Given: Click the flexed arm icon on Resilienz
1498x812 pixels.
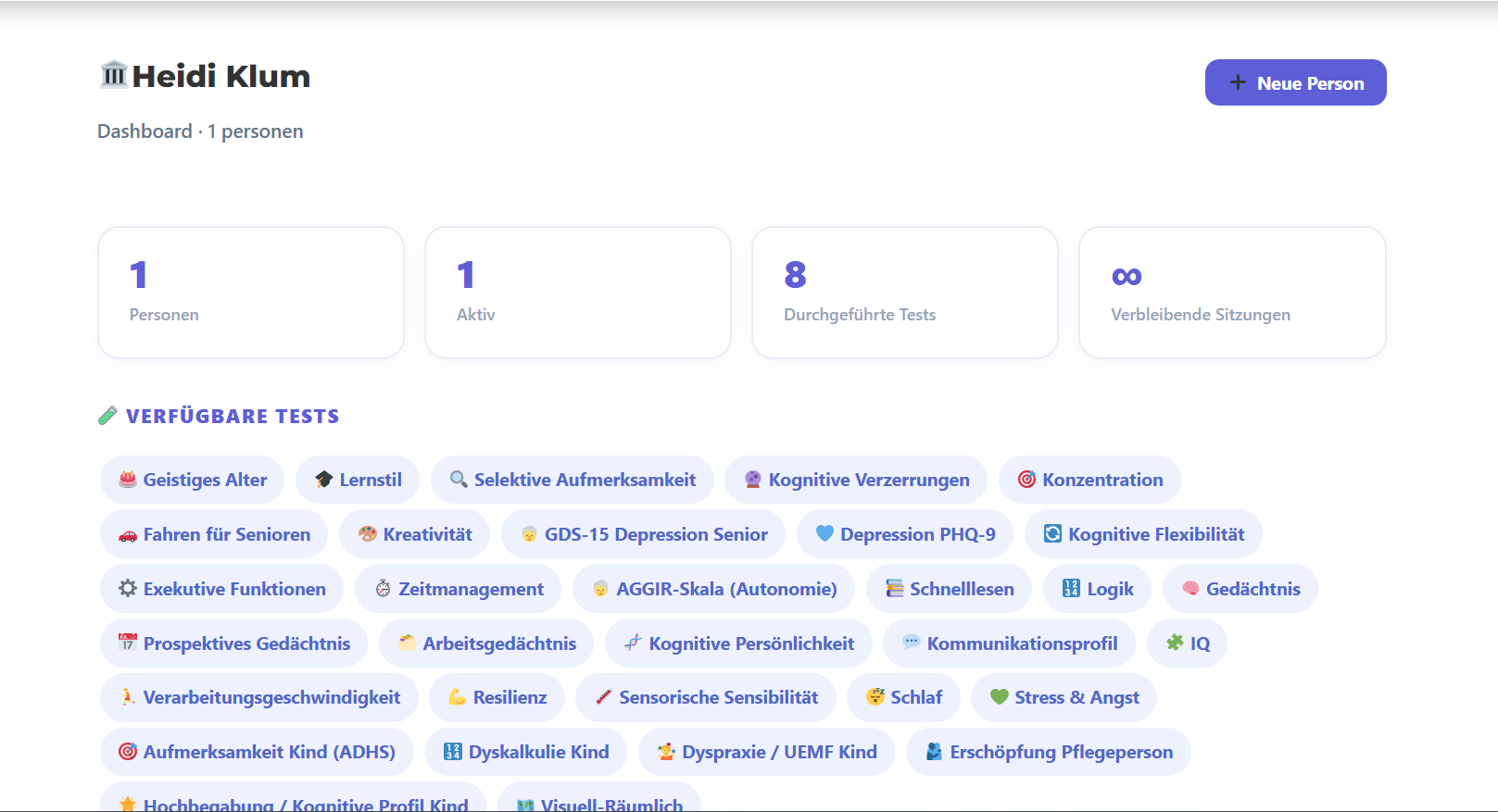Looking at the screenshot, I should click(x=458, y=697).
